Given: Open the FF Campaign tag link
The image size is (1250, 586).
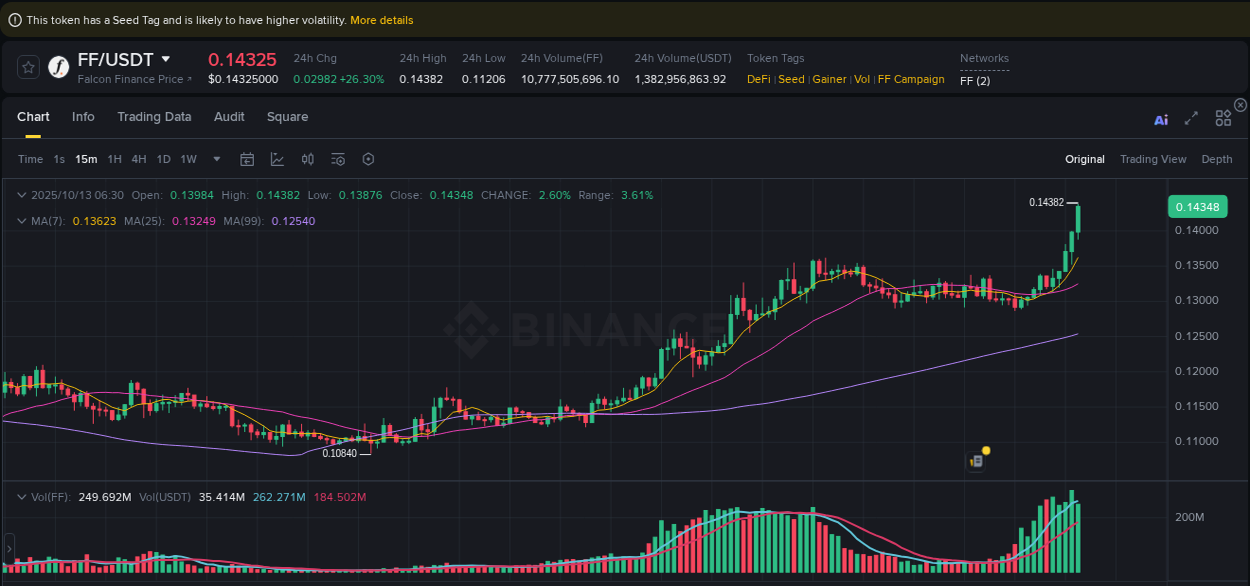Looking at the screenshot, I should (911, 79).
